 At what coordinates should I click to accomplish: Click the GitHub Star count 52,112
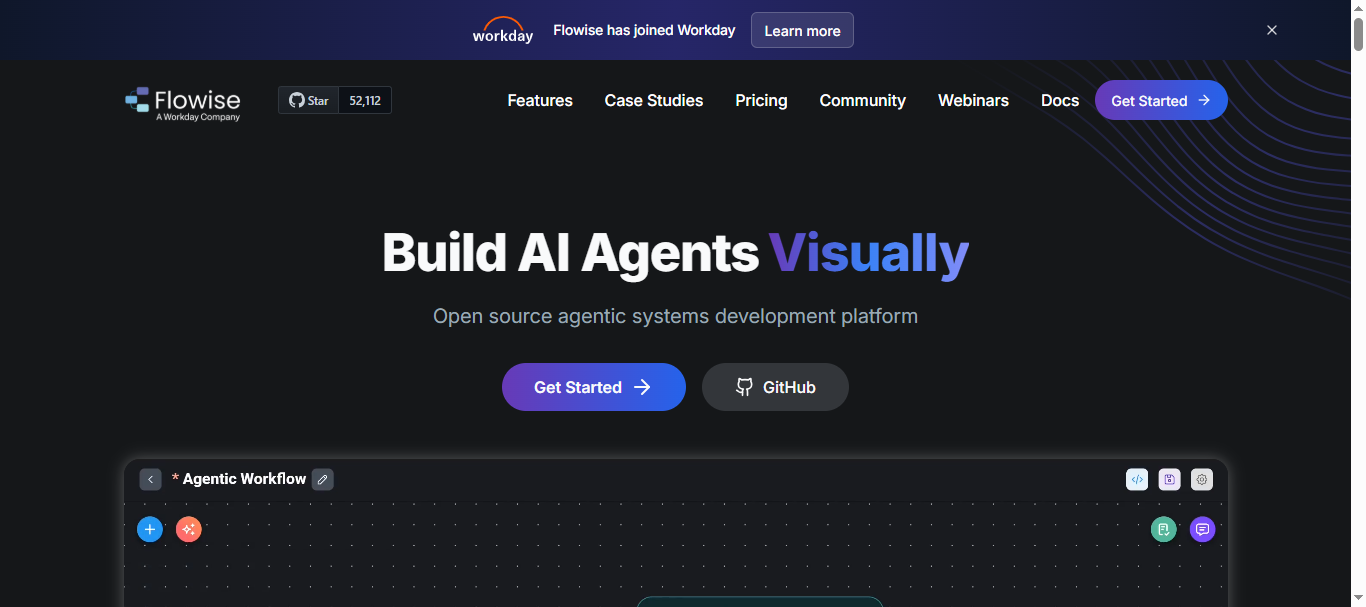365,100
